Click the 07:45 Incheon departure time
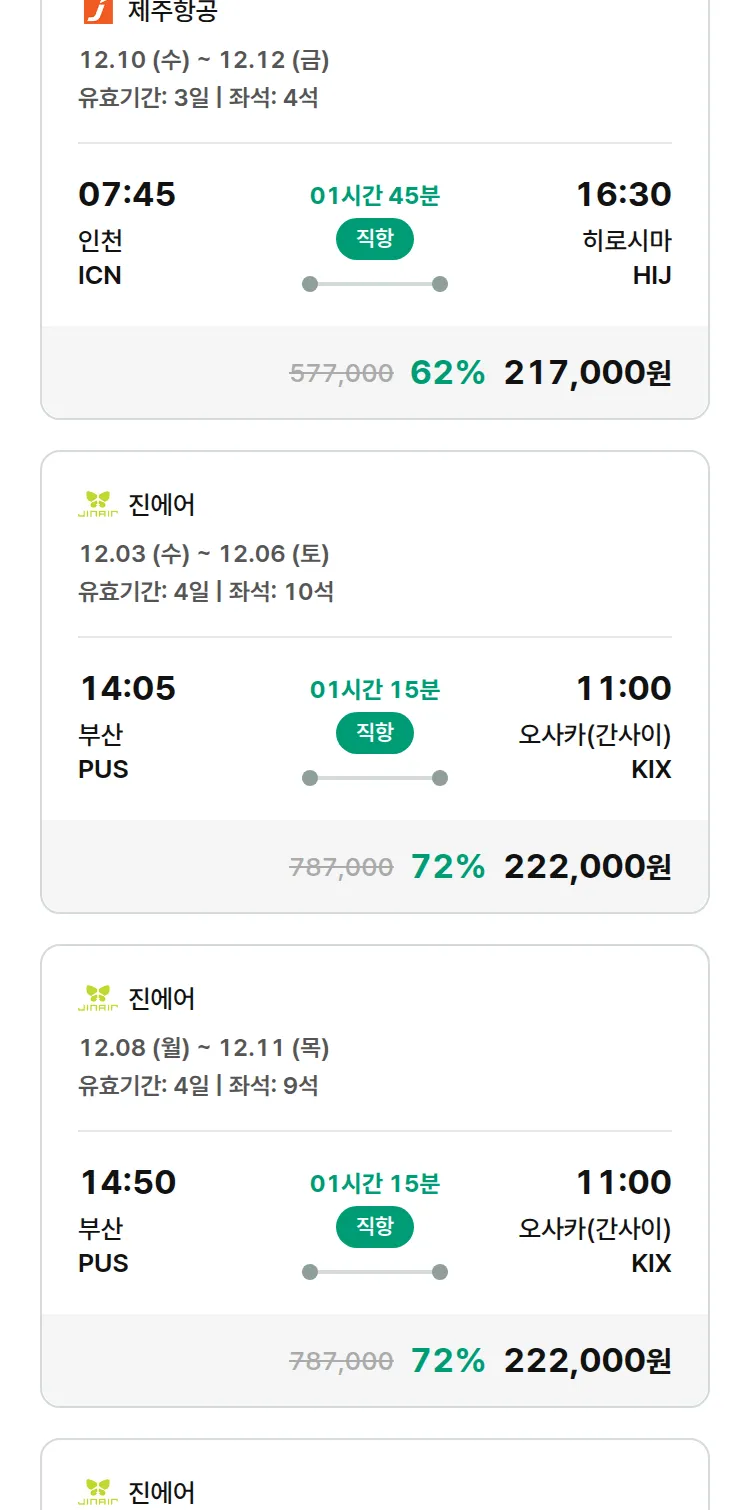 (127, 194)
